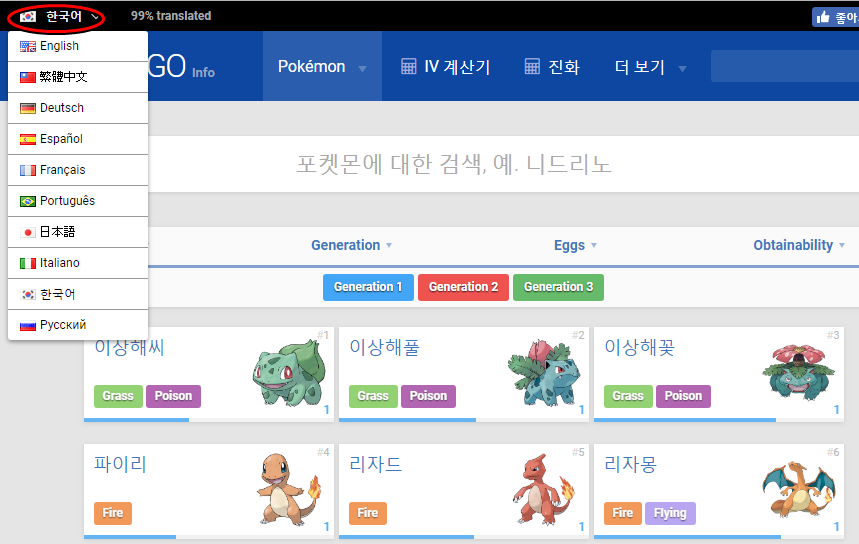Screen dimensions: 859x544
Task: Click the Charmeleon image on 리자드 card
Action: (544, 490)
